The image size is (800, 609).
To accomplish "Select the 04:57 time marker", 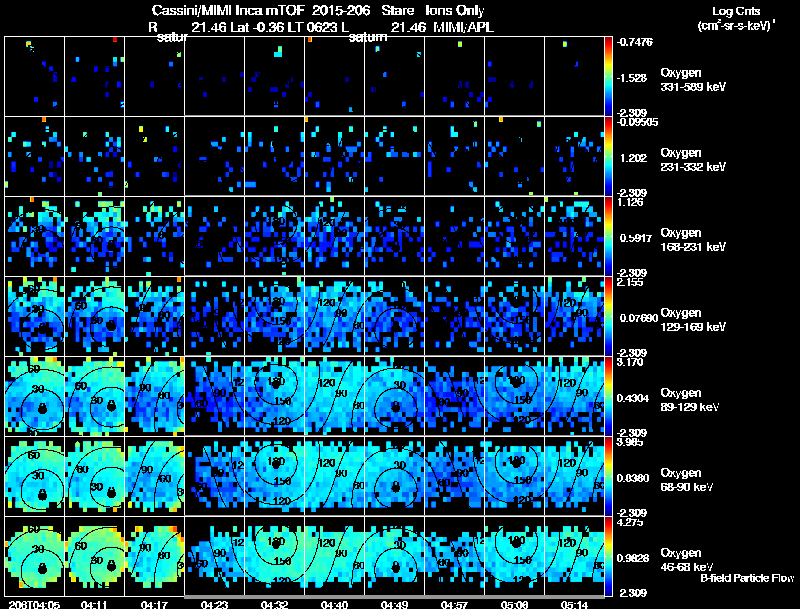I will 455,604.
